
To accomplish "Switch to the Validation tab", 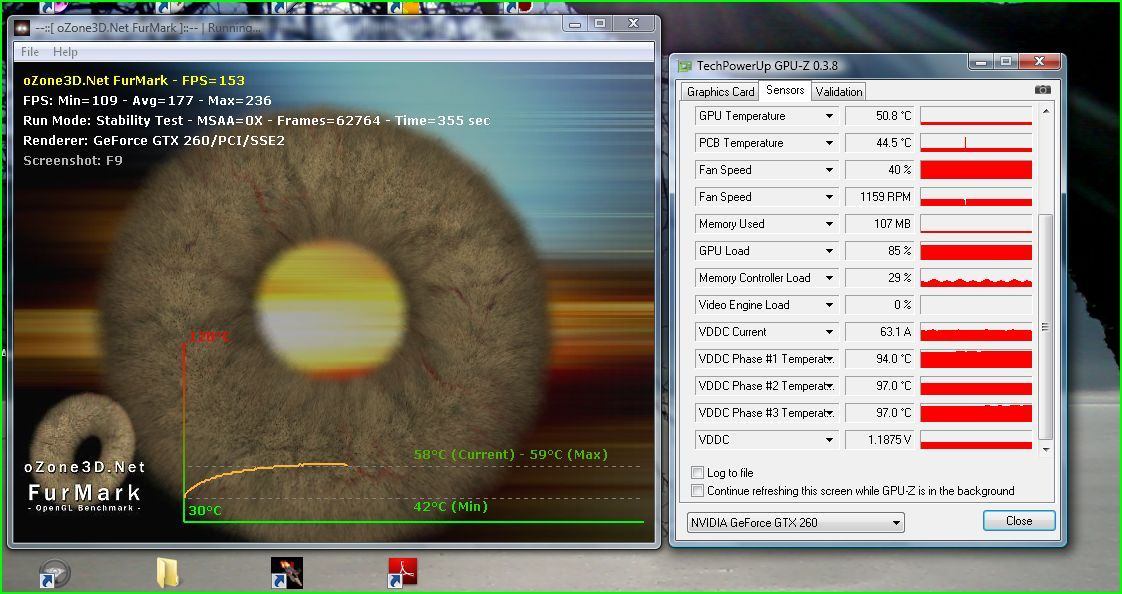I will [839, 92].
